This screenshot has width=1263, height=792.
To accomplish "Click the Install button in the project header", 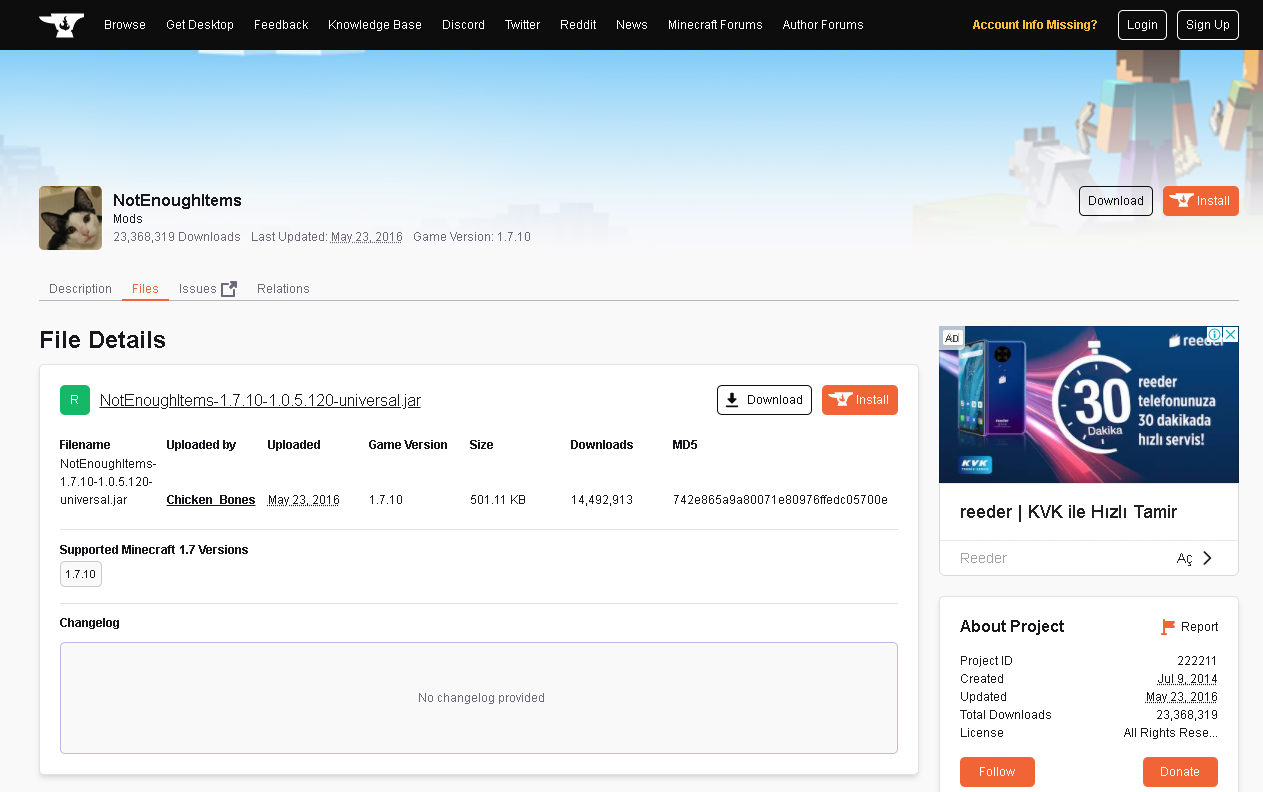I will (1201, 201).
